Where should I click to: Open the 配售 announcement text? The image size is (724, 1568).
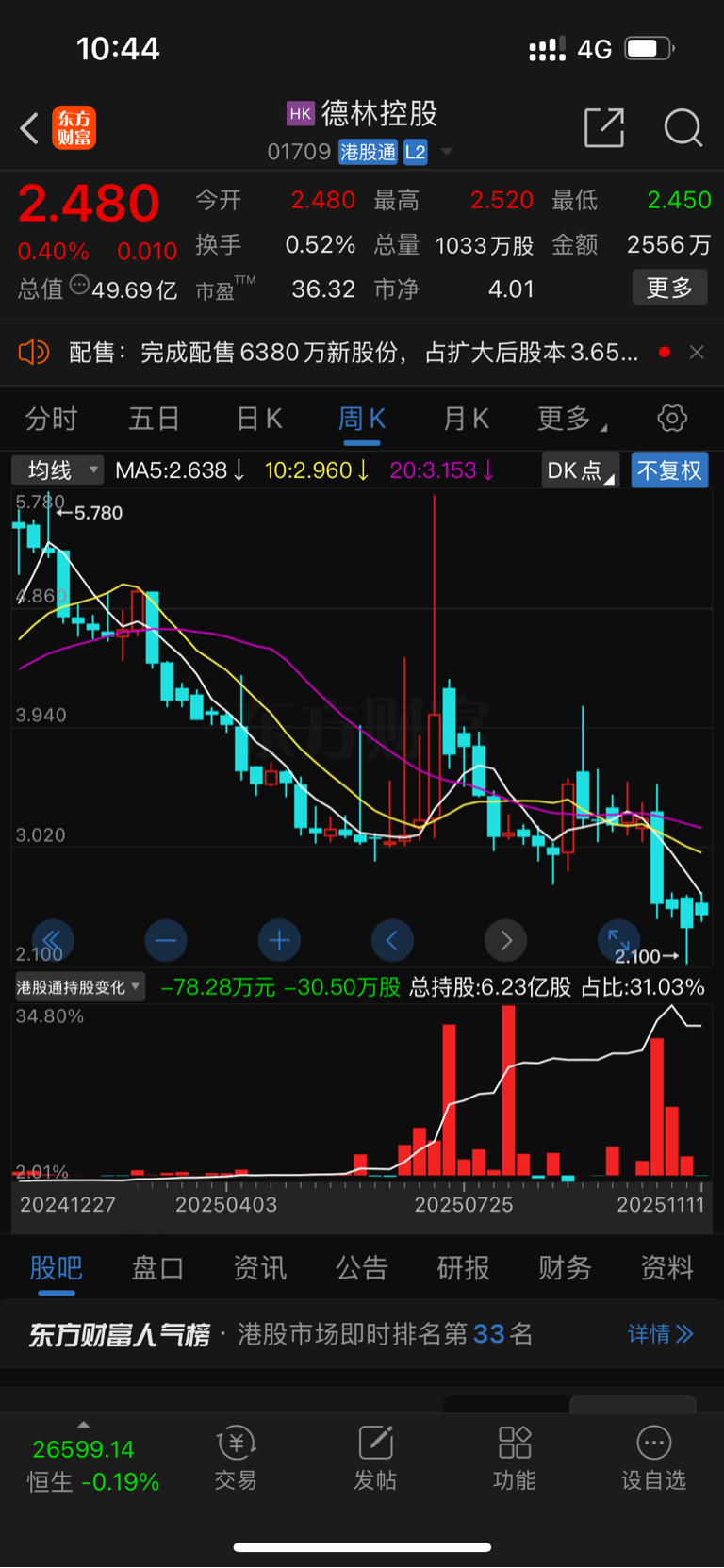click(354, 353)
